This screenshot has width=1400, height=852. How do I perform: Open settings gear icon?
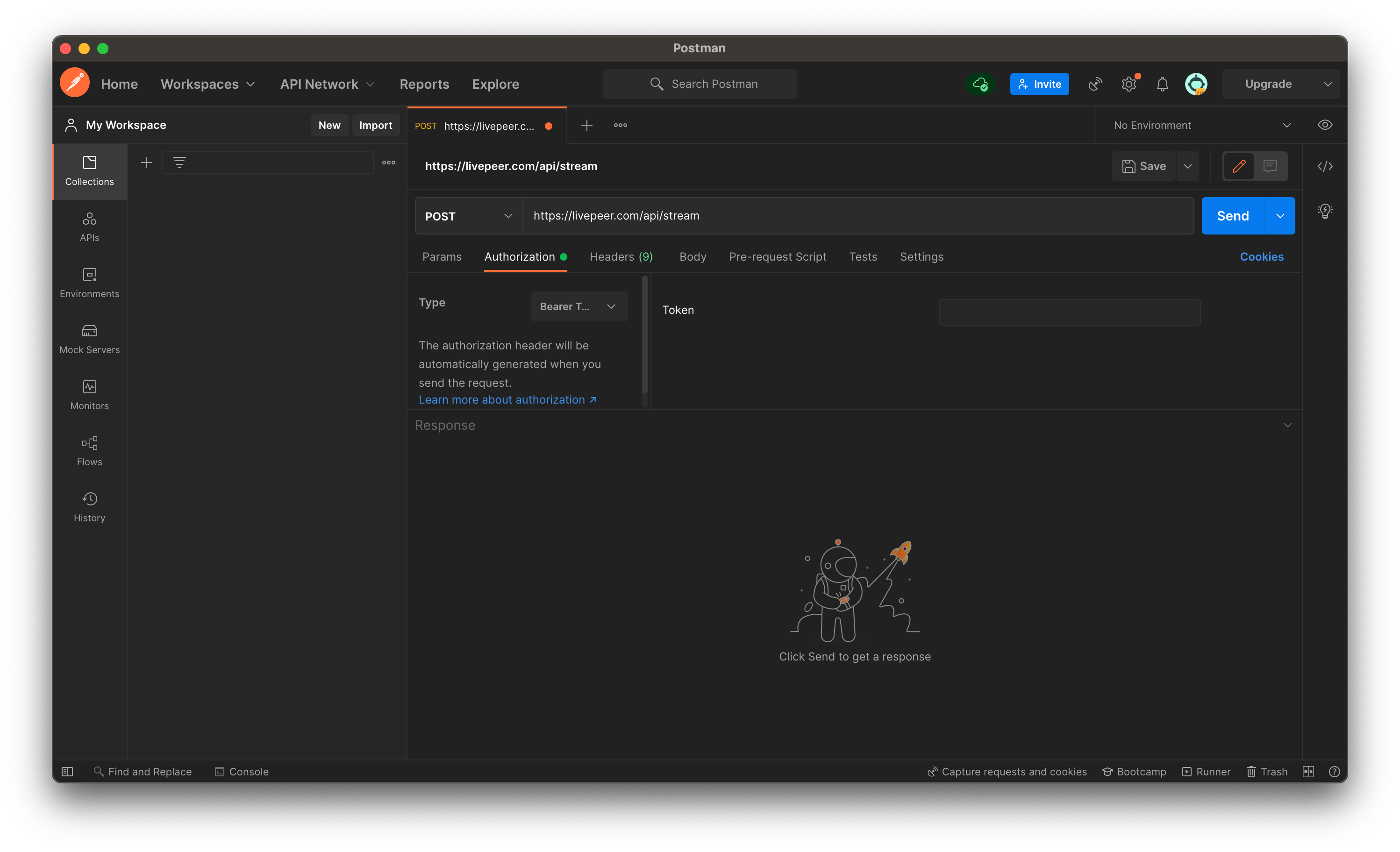coord(1129,84)
